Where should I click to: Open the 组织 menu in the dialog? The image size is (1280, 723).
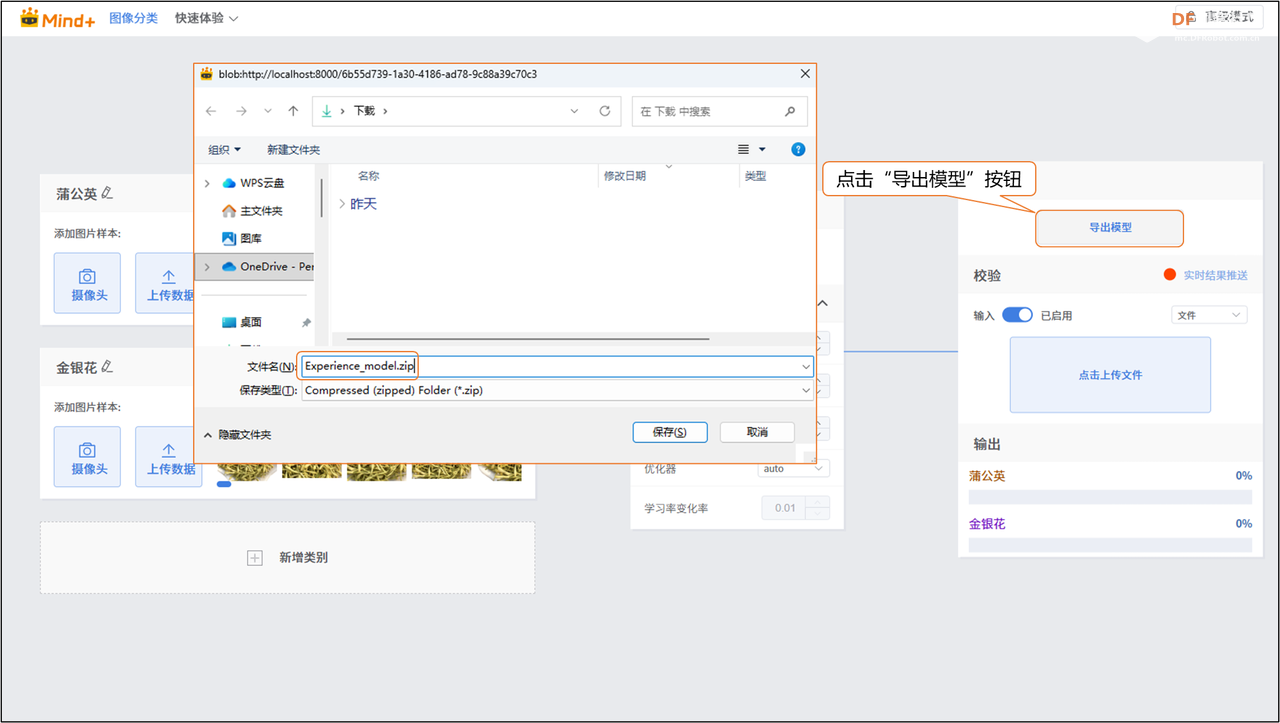point(224,149)
